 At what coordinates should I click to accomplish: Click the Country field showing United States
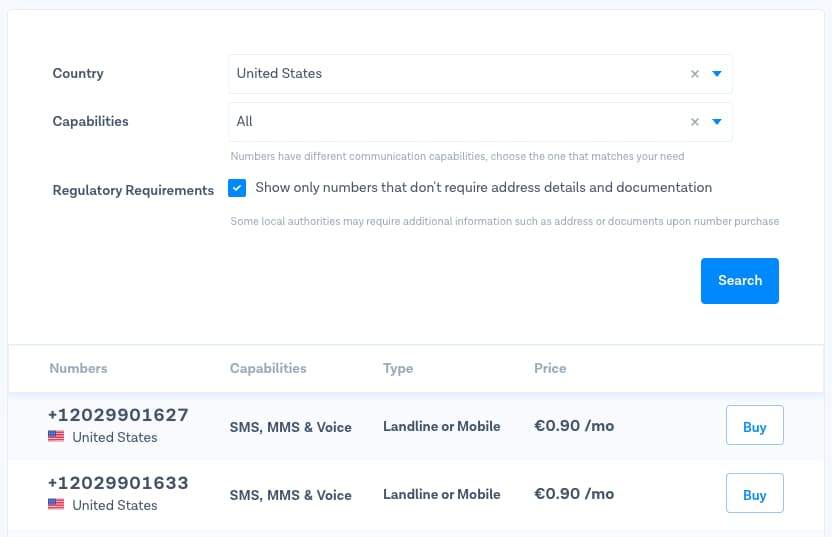coord(480,74)
